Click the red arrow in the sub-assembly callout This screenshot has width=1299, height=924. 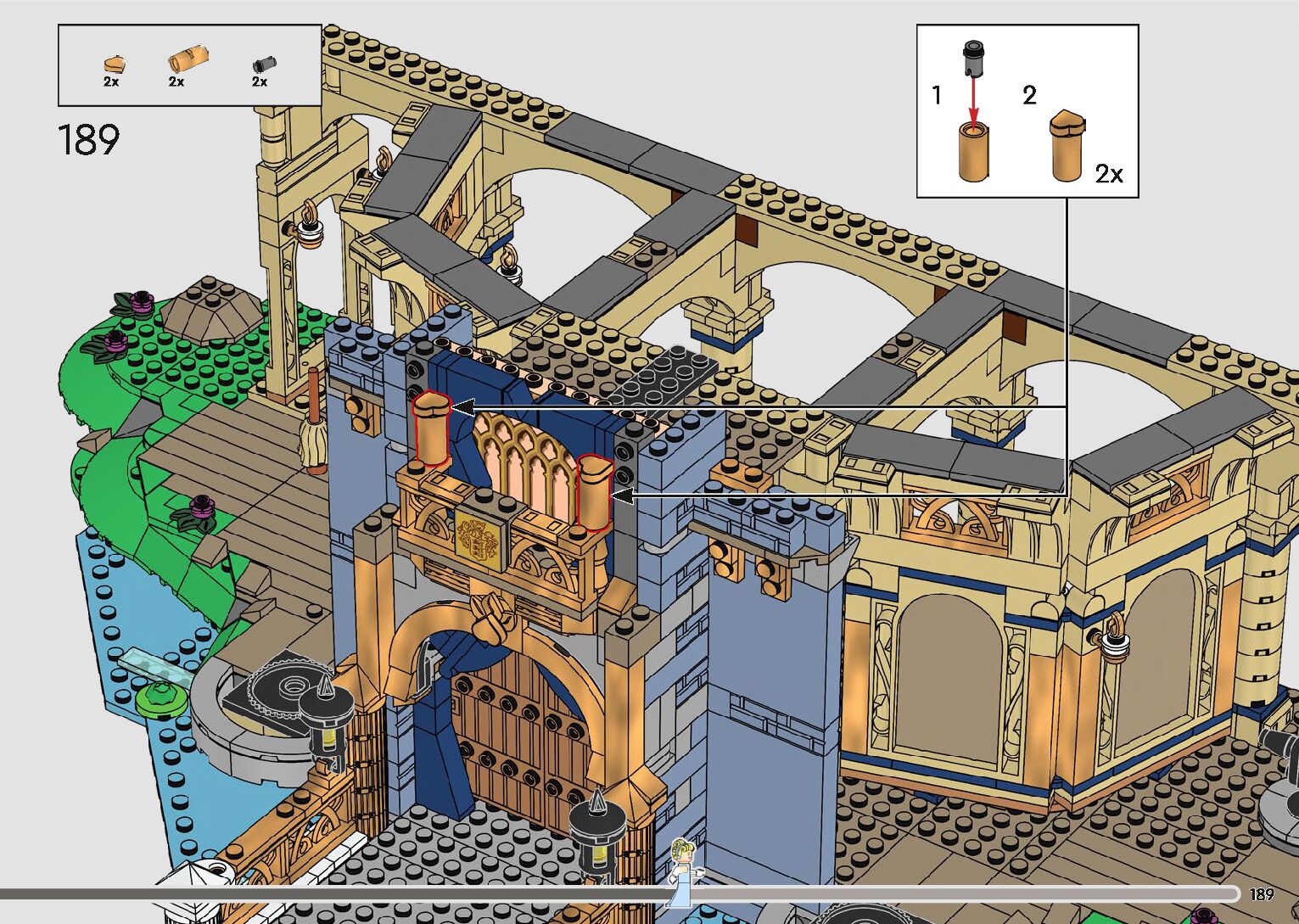(x=973, y=99)
